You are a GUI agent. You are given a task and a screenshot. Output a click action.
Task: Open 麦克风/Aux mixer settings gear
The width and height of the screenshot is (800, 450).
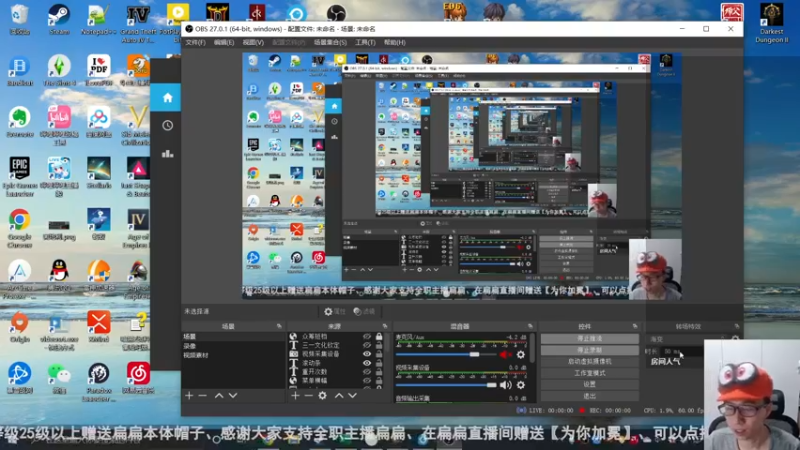(x=520, y=355)
